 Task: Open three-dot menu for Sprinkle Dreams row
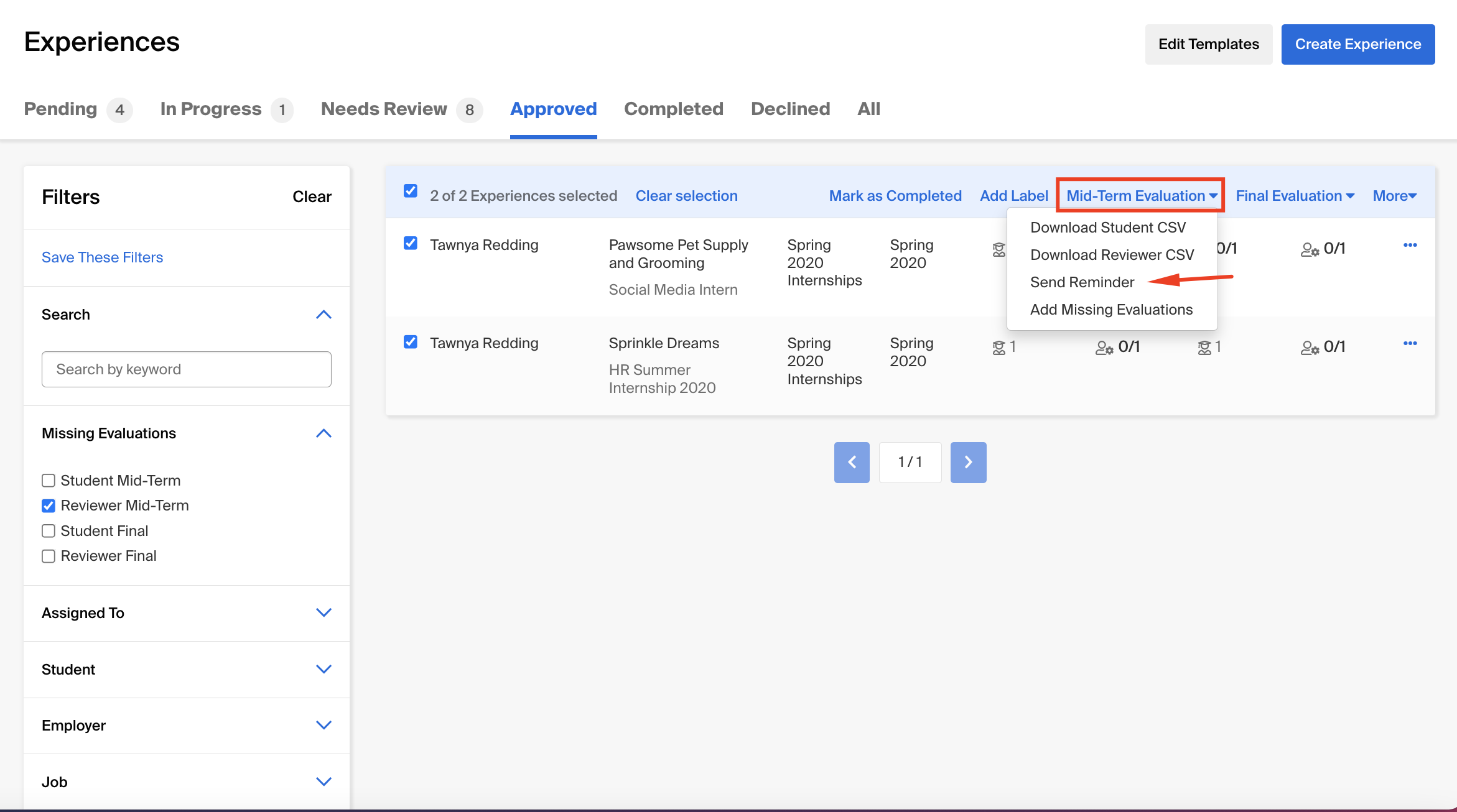[1410, 343]
